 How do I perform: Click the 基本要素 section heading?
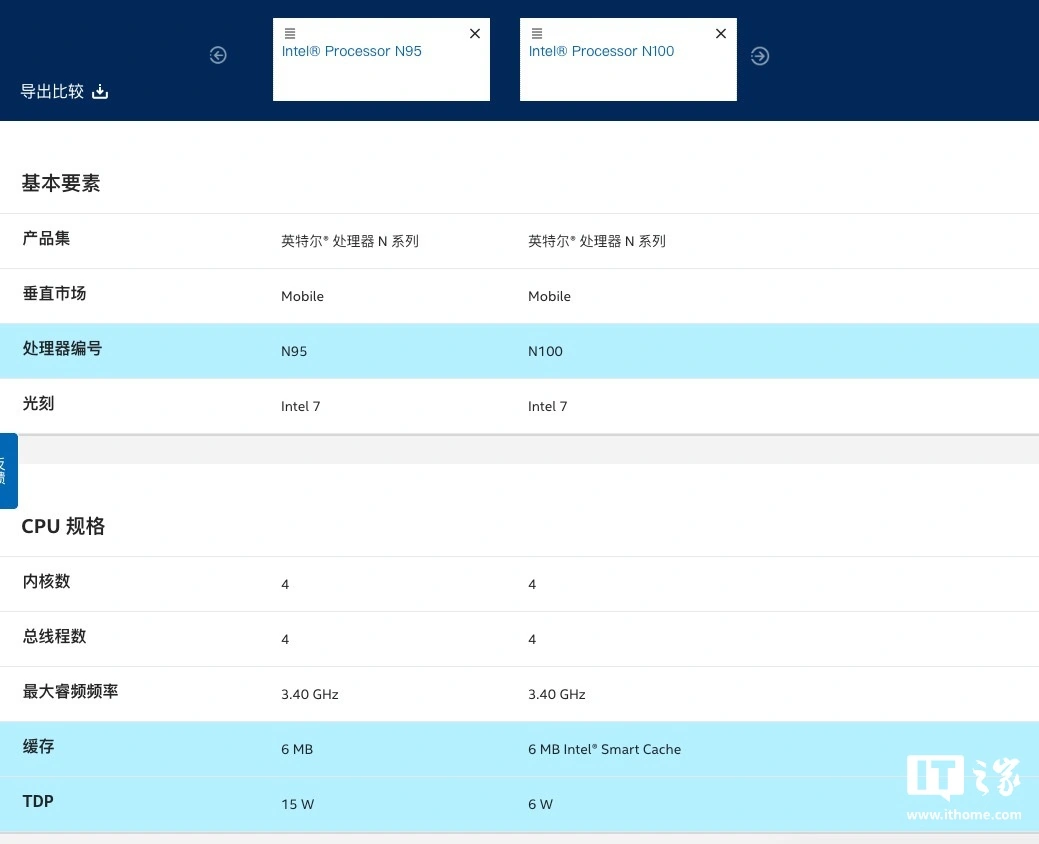point(61,184)
